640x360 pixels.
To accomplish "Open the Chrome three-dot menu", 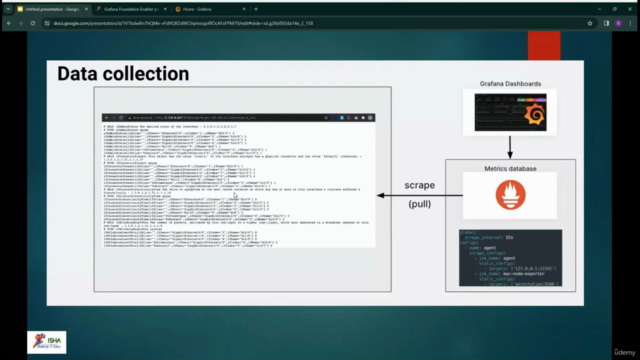I will point(631,23).
